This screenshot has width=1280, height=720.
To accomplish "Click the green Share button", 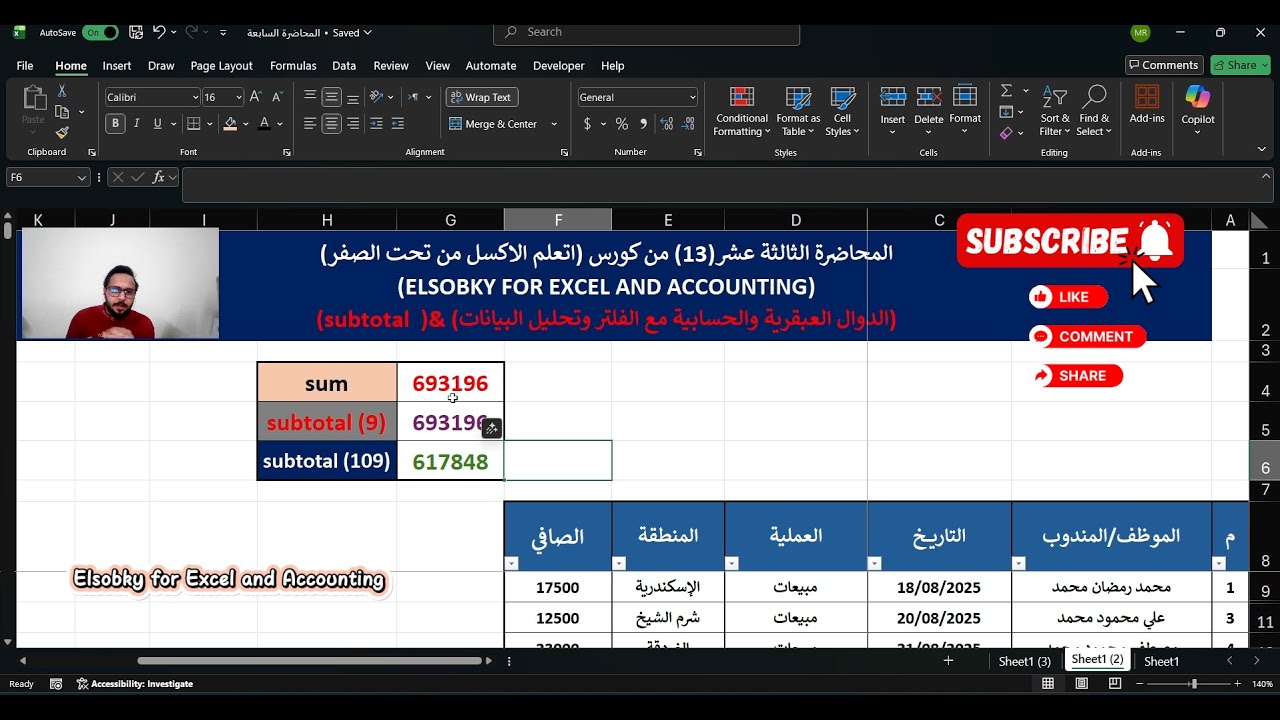I will pyautogui.click(x=1240, y=65).
